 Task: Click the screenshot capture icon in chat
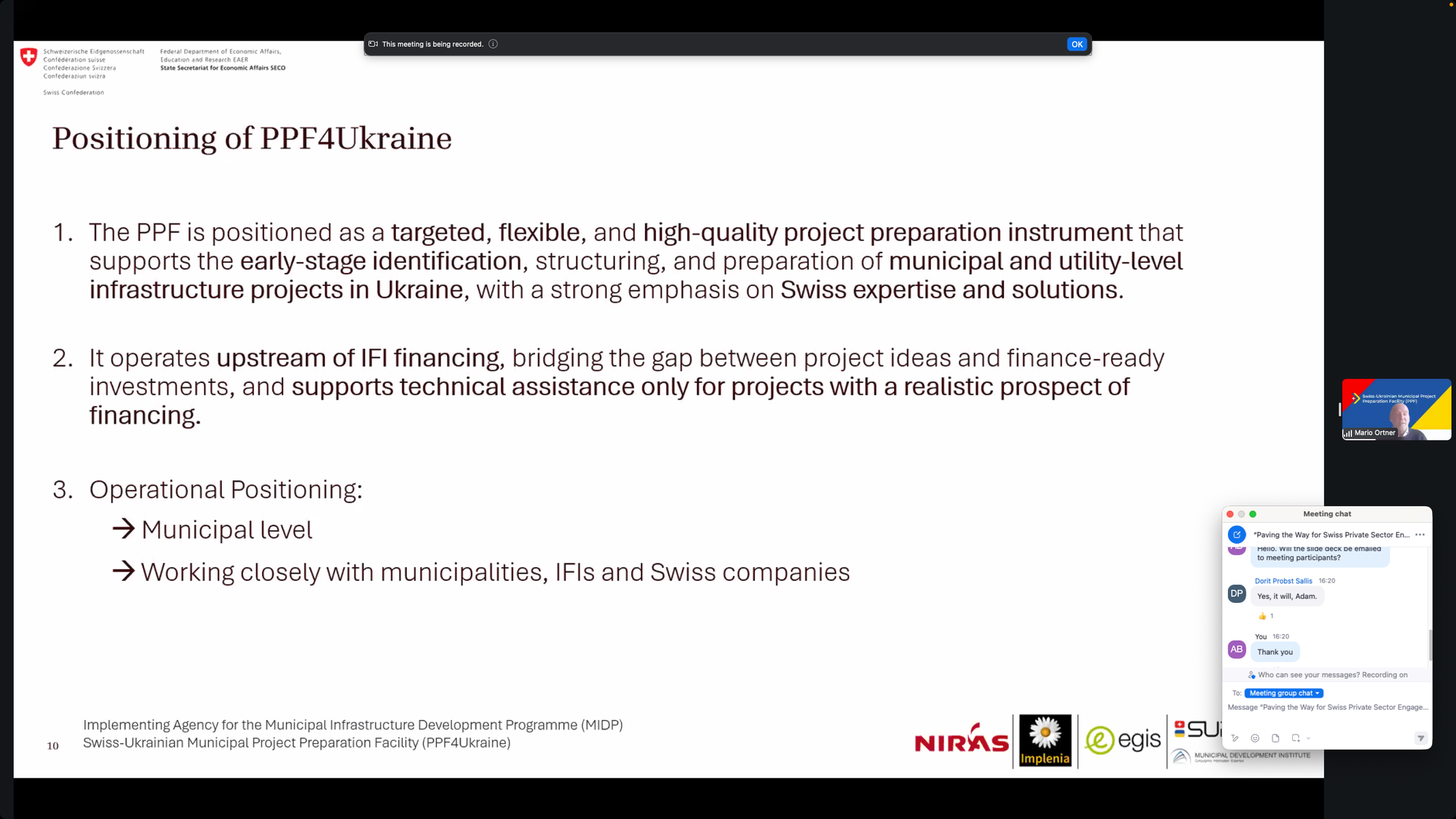(x=1296, y=738)
